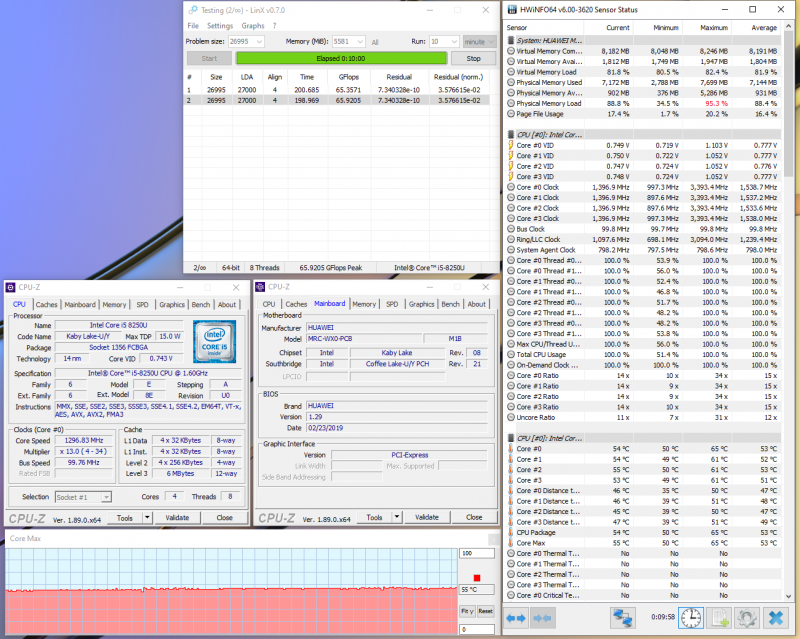Click the All memory link in LinX
The width and height of the screenshot is (800, 639).
tap(375, 42)
